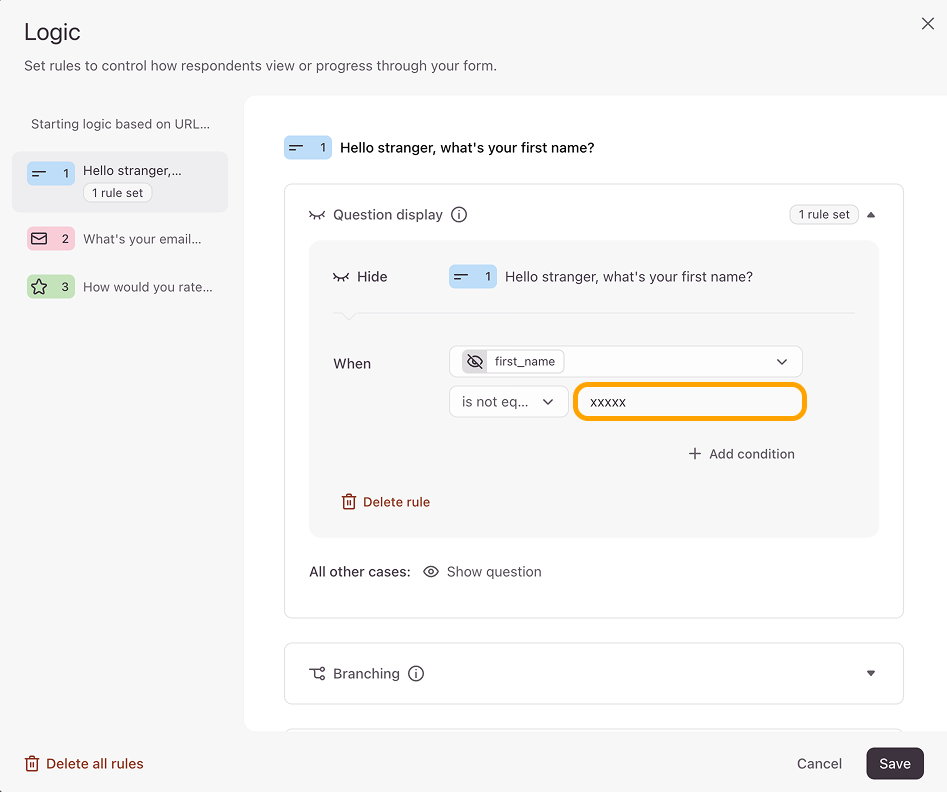Save the logic rules
947x792 pixels.
(895, 764)
